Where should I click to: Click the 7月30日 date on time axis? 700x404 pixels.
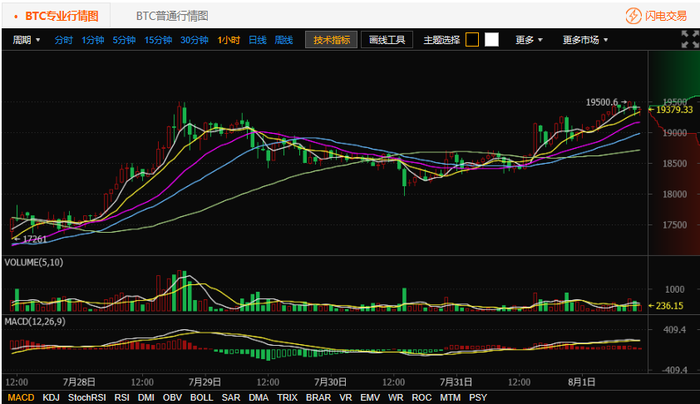[x=330, y=382]
